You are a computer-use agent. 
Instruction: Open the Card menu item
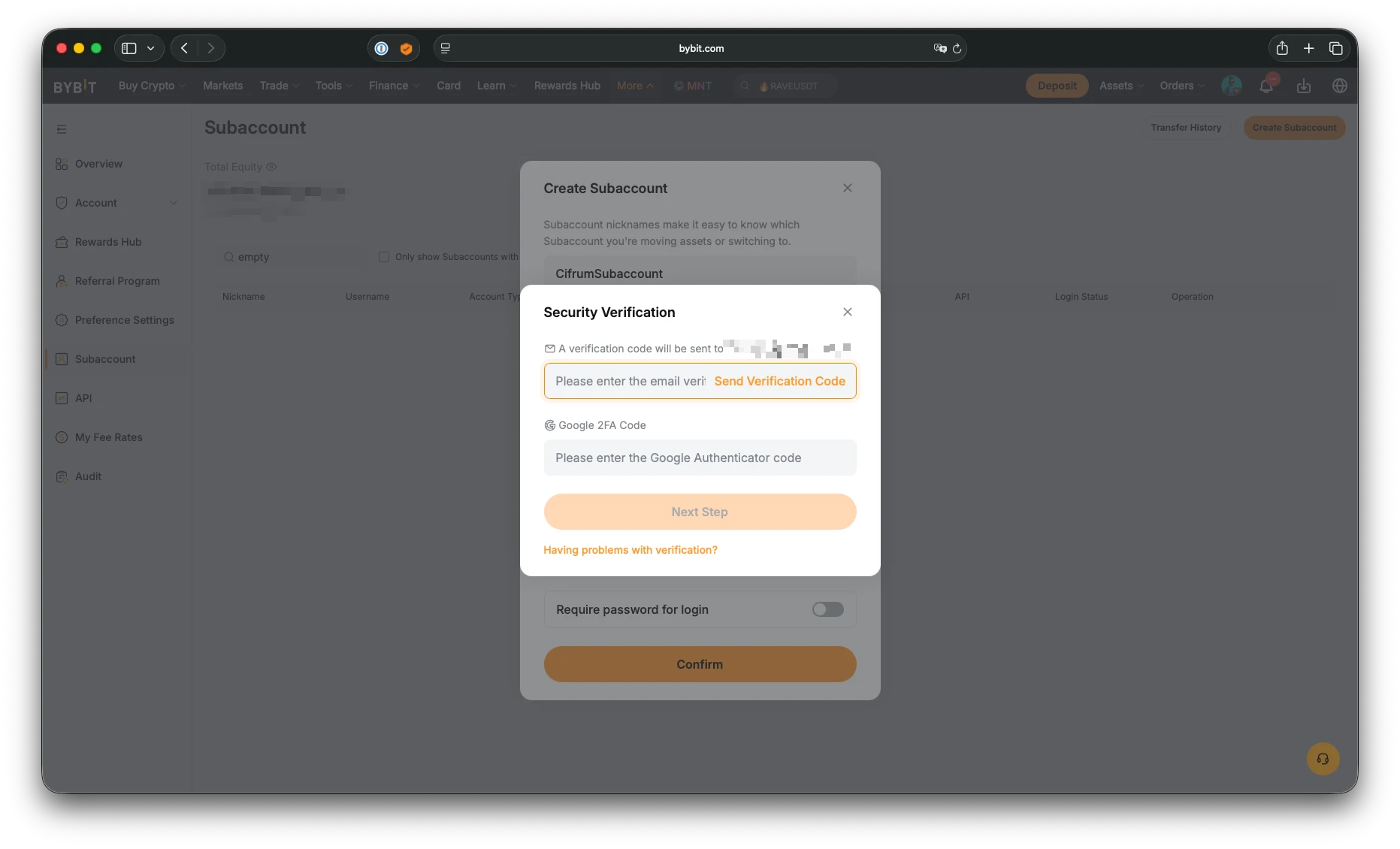(449, 86)
